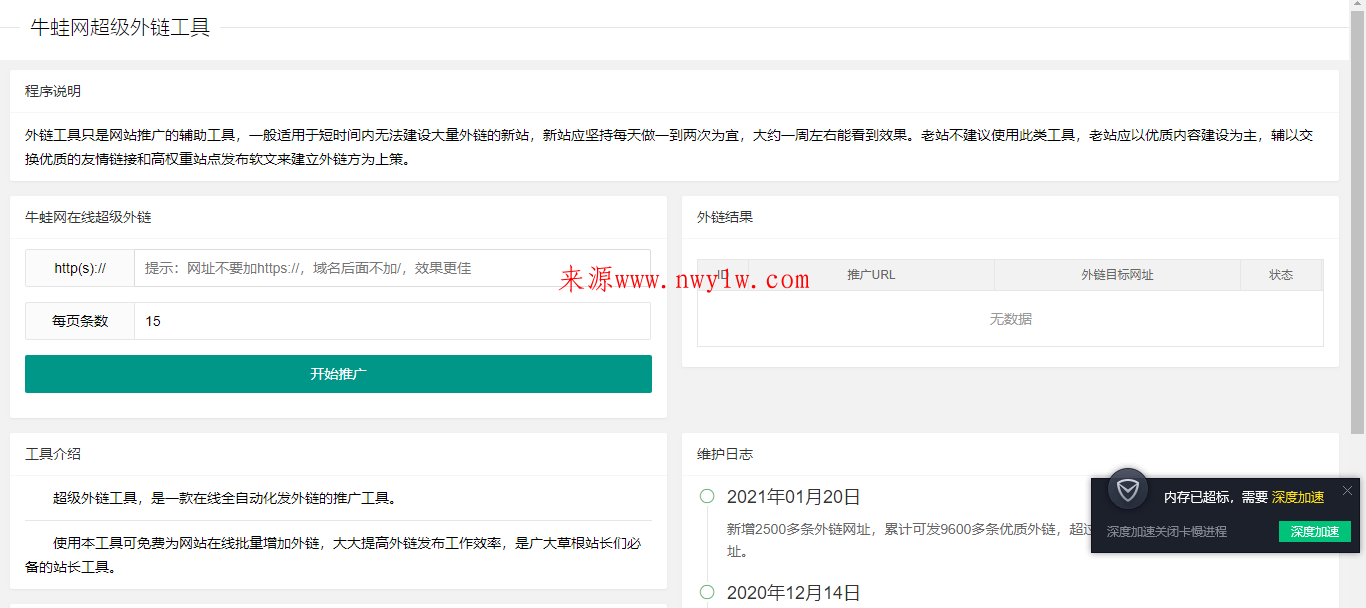The width and height of the screenshot is (1366, 608).
Task: Click the 每页条数 field showing 15
Action: 392,320
